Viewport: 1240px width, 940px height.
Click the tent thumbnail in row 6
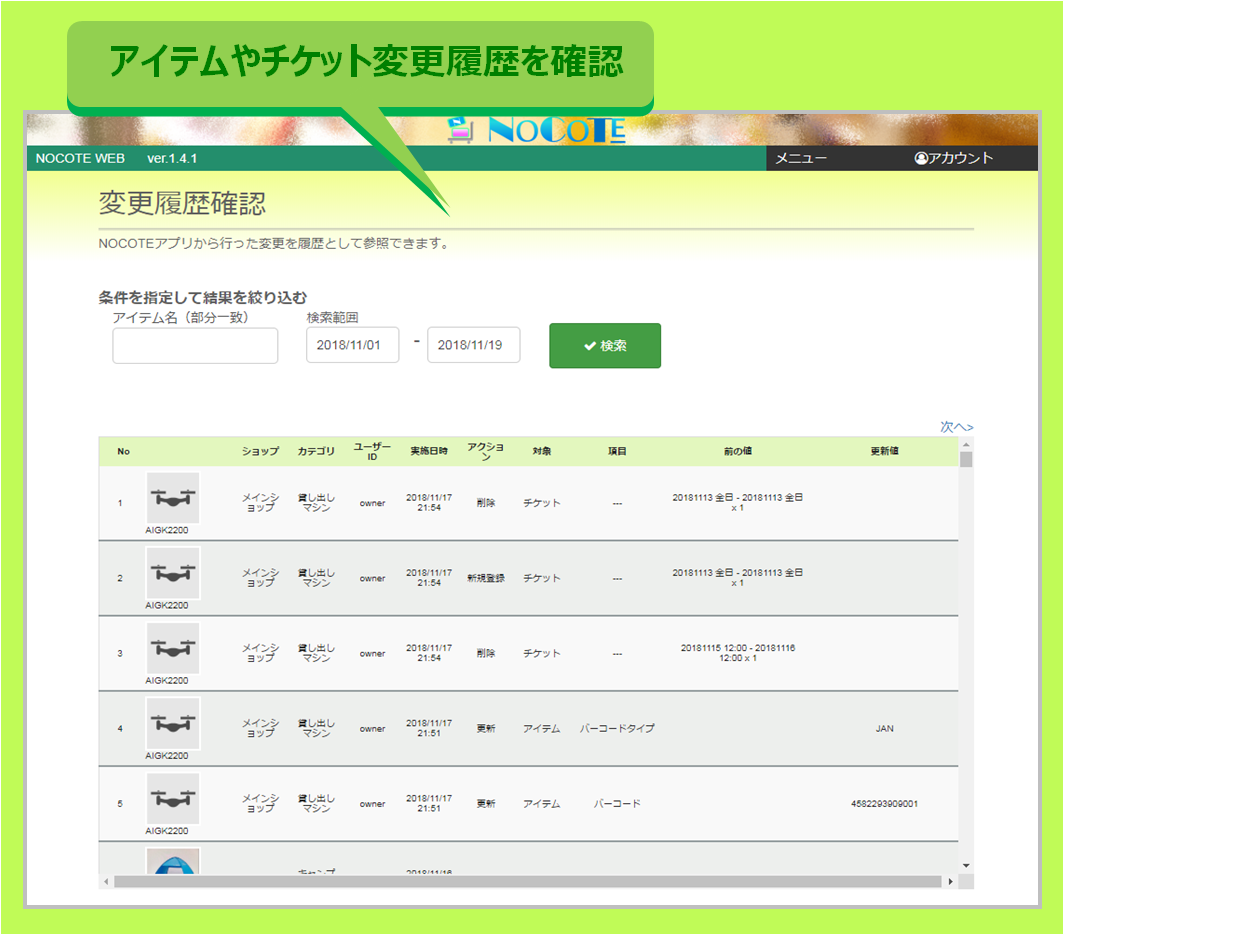173,861
